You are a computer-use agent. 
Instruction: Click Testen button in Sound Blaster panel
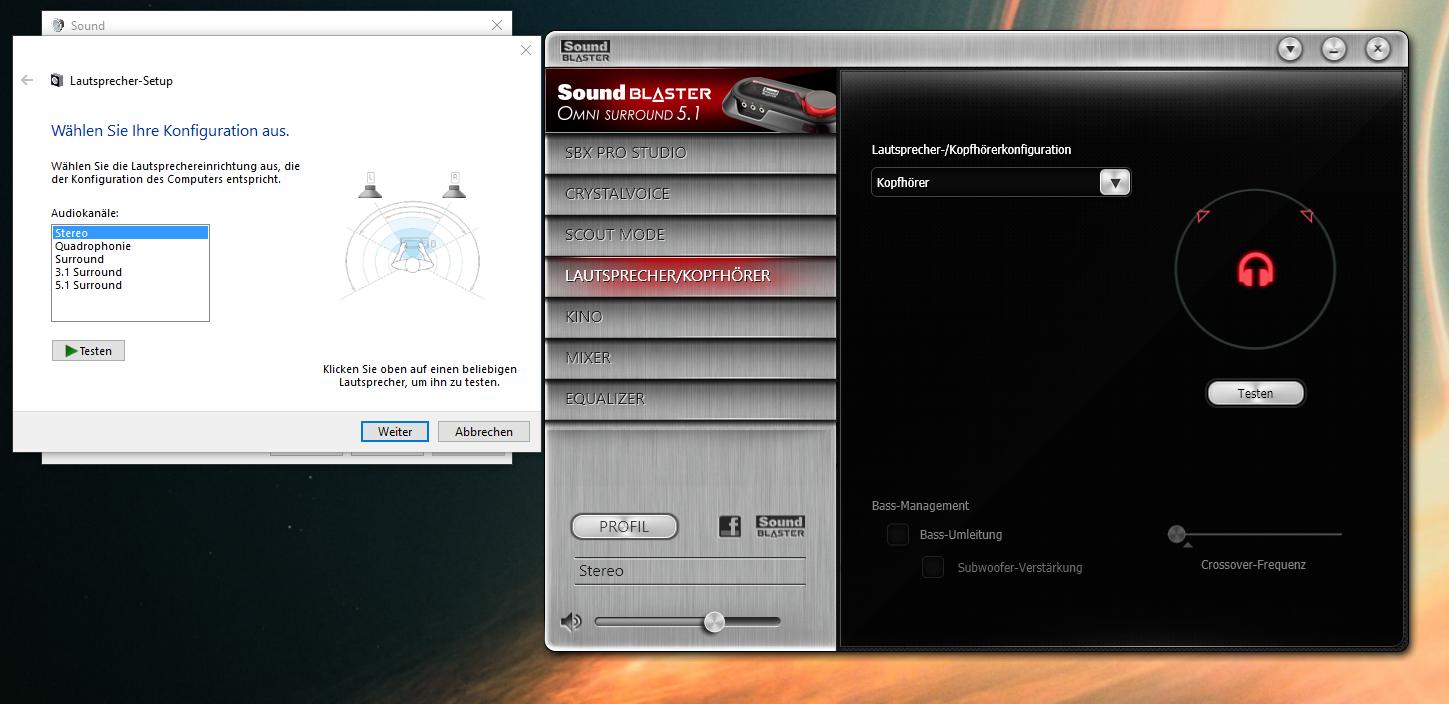click(x=1255, y=393)
